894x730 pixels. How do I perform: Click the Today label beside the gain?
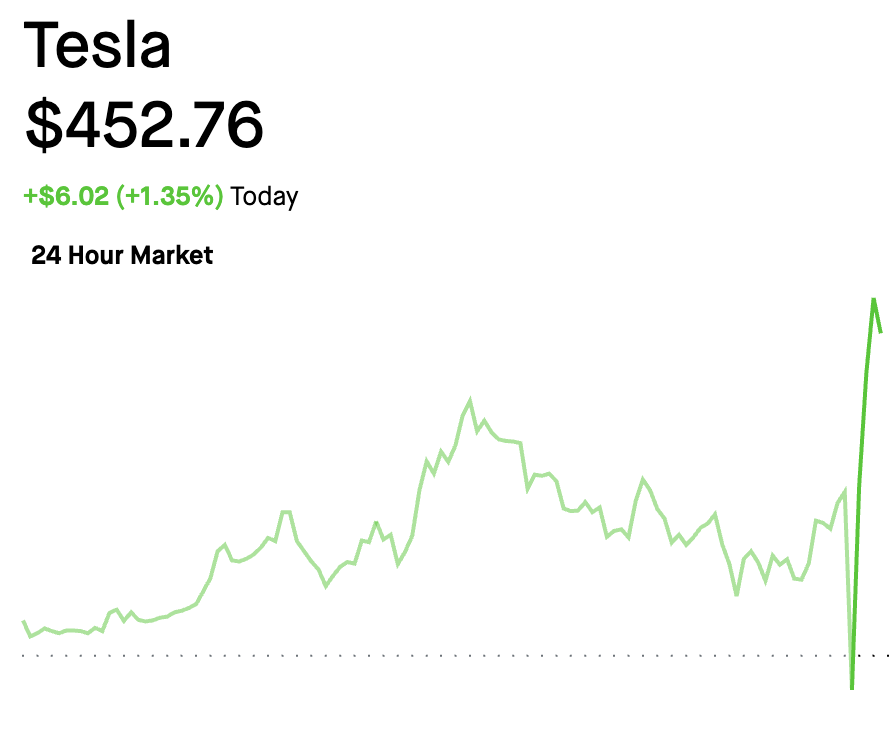pos(264,196)
